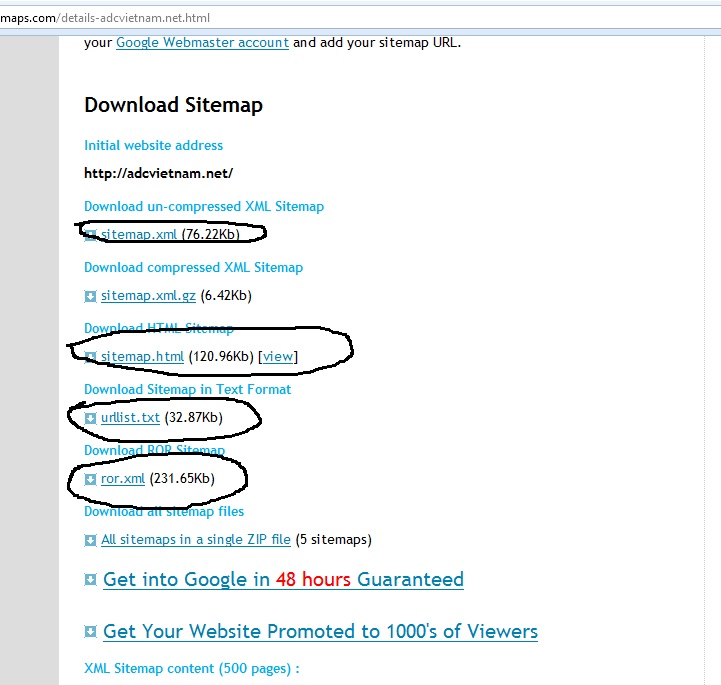The height and width of the screenshot is (685, 721).
Task: Click arrow icon beside All sitemaps ZIP
Action: [x=90, y=540]
